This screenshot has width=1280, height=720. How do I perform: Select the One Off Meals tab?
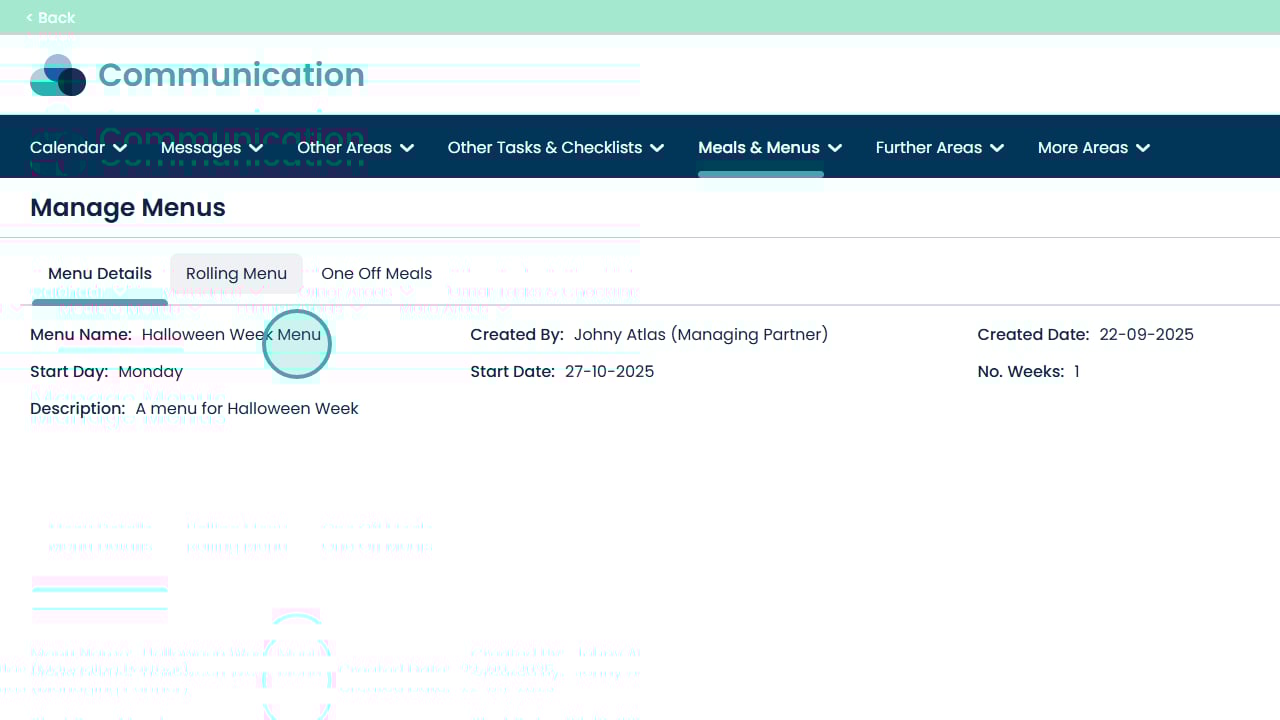pyautogui.click(x=377, y=274)
